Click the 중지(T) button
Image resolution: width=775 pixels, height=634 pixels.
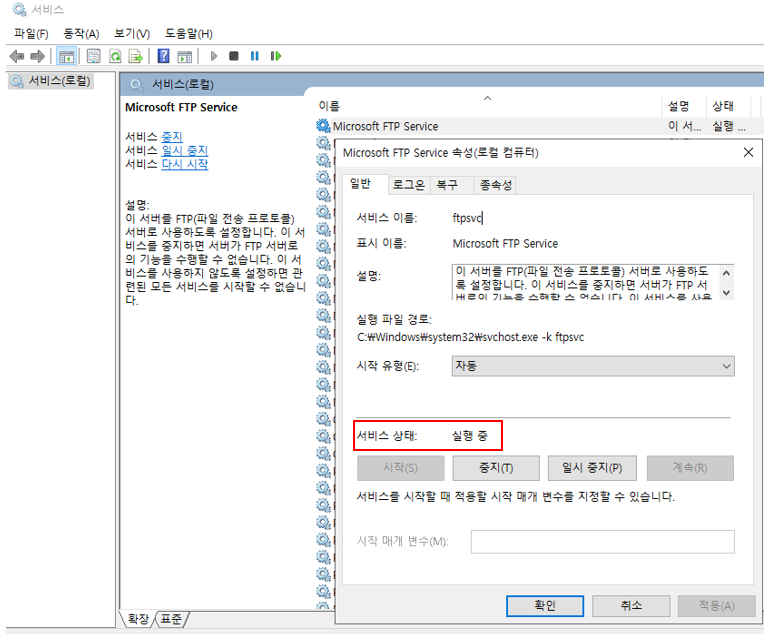496,468
